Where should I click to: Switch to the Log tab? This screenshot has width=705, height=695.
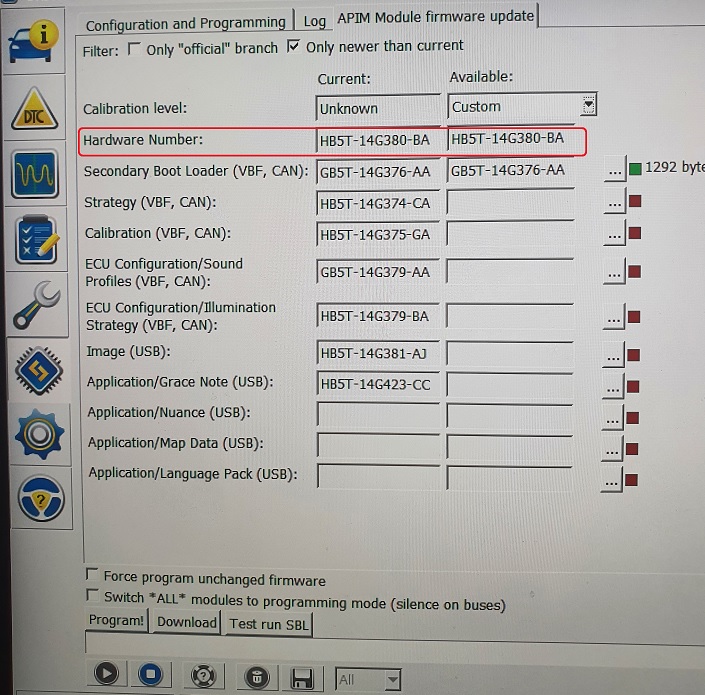click(x=314, y=21)
